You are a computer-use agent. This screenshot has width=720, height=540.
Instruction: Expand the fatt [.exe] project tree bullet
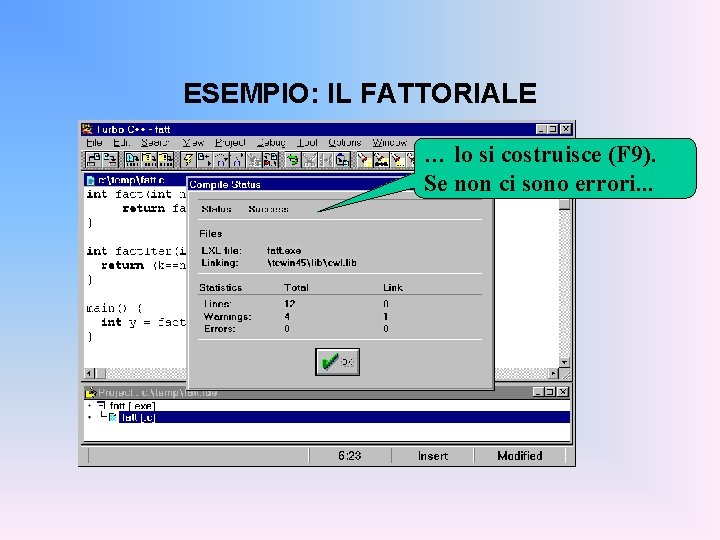click(90, 405)
